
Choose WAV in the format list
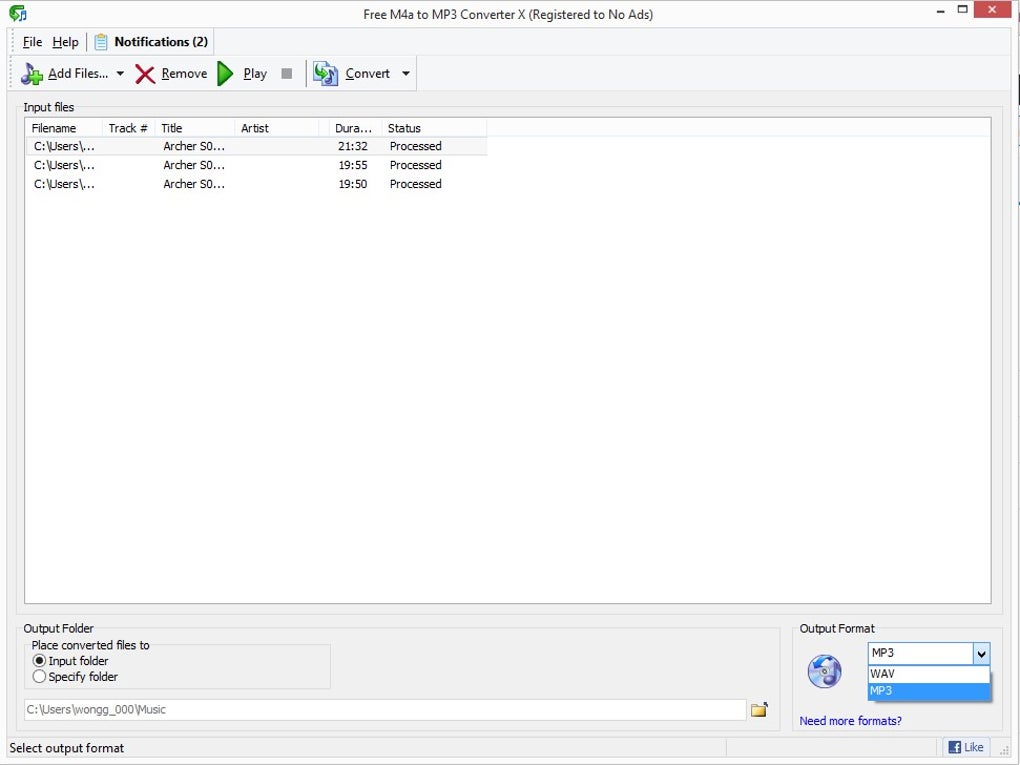click(929, 674)
